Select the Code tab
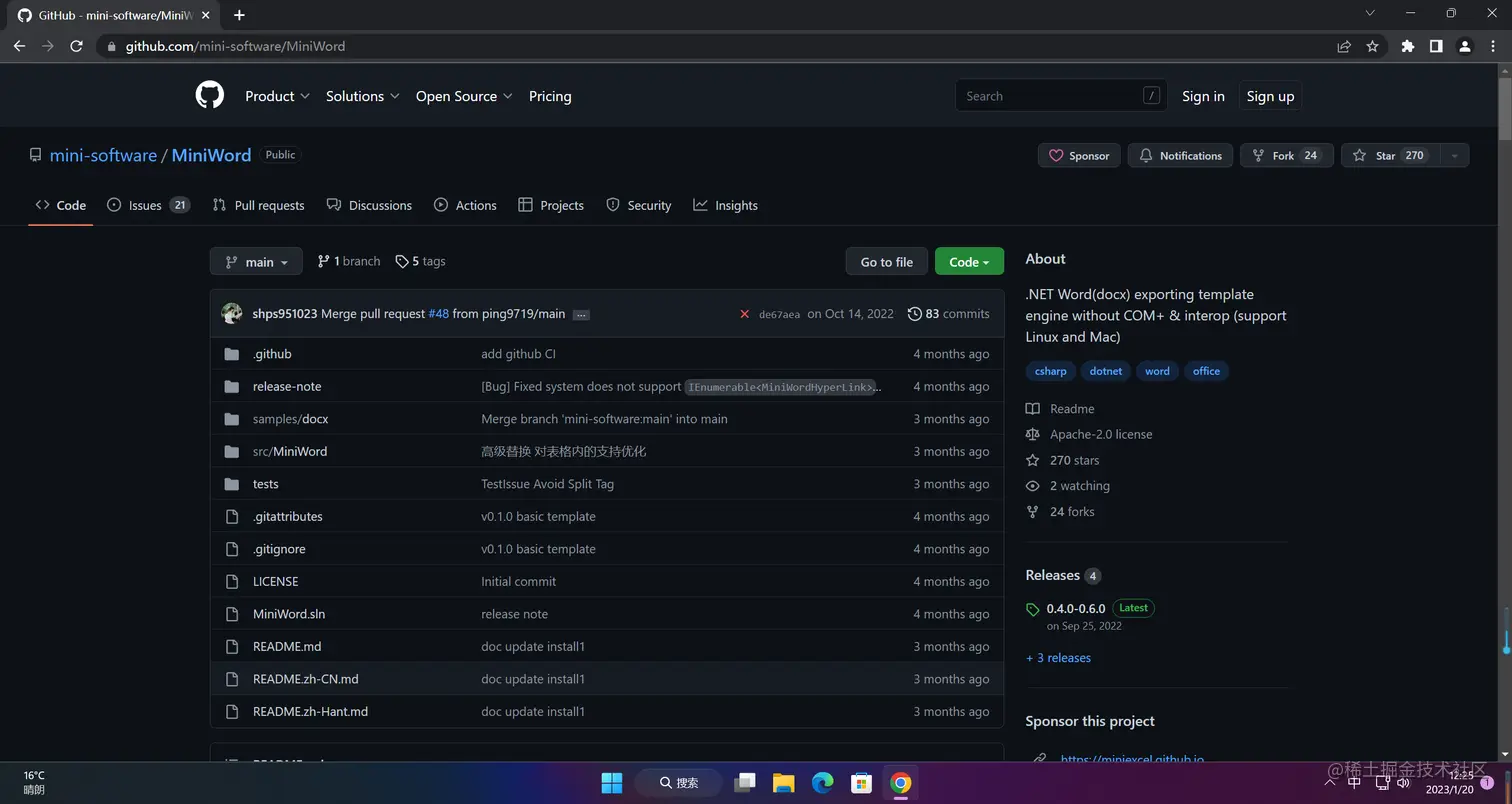Image resolution: width=1512 pixels, height=804 pixels. pos(60,205)
